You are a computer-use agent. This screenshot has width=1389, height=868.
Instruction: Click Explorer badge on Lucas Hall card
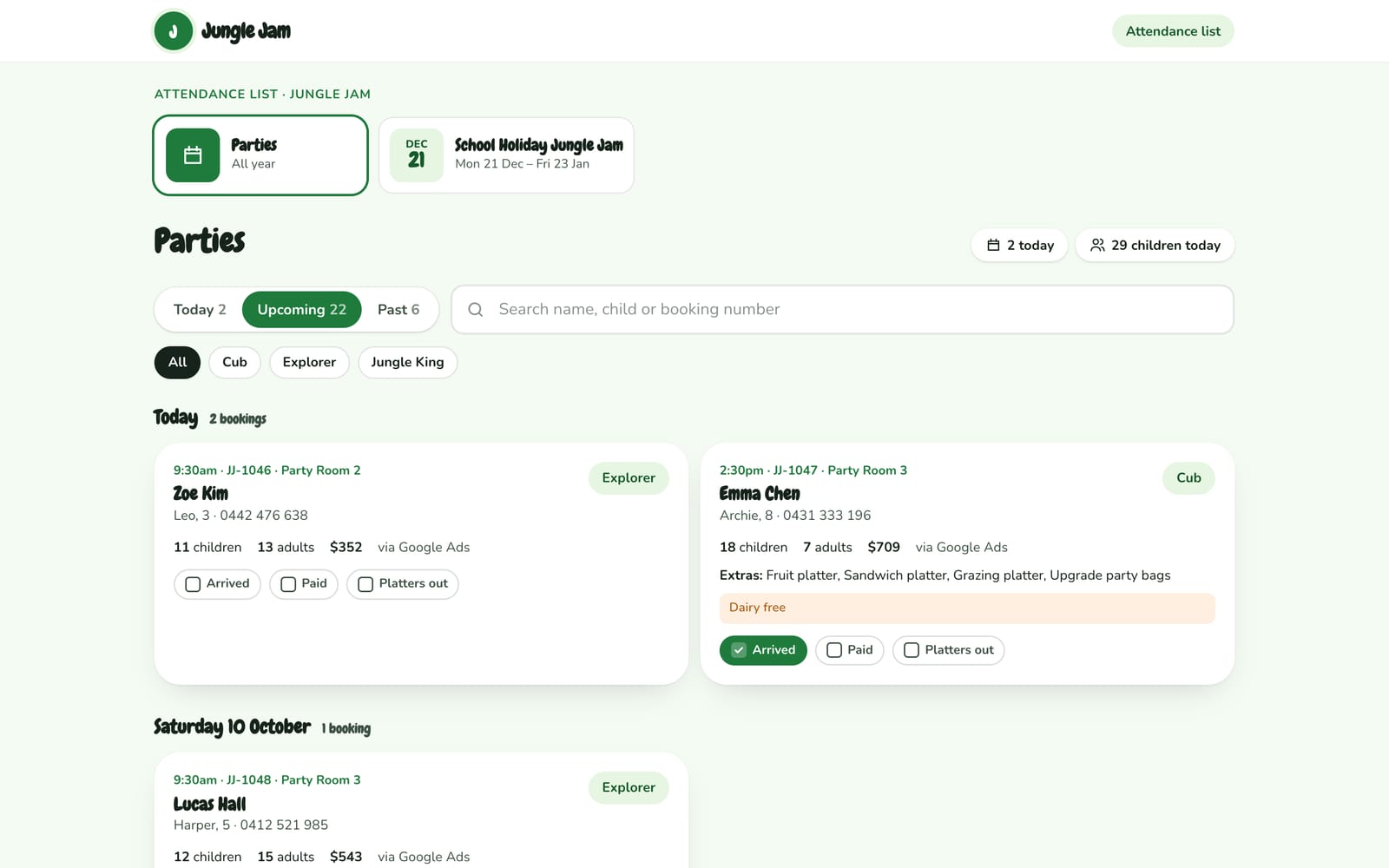[x=629, y=788]
